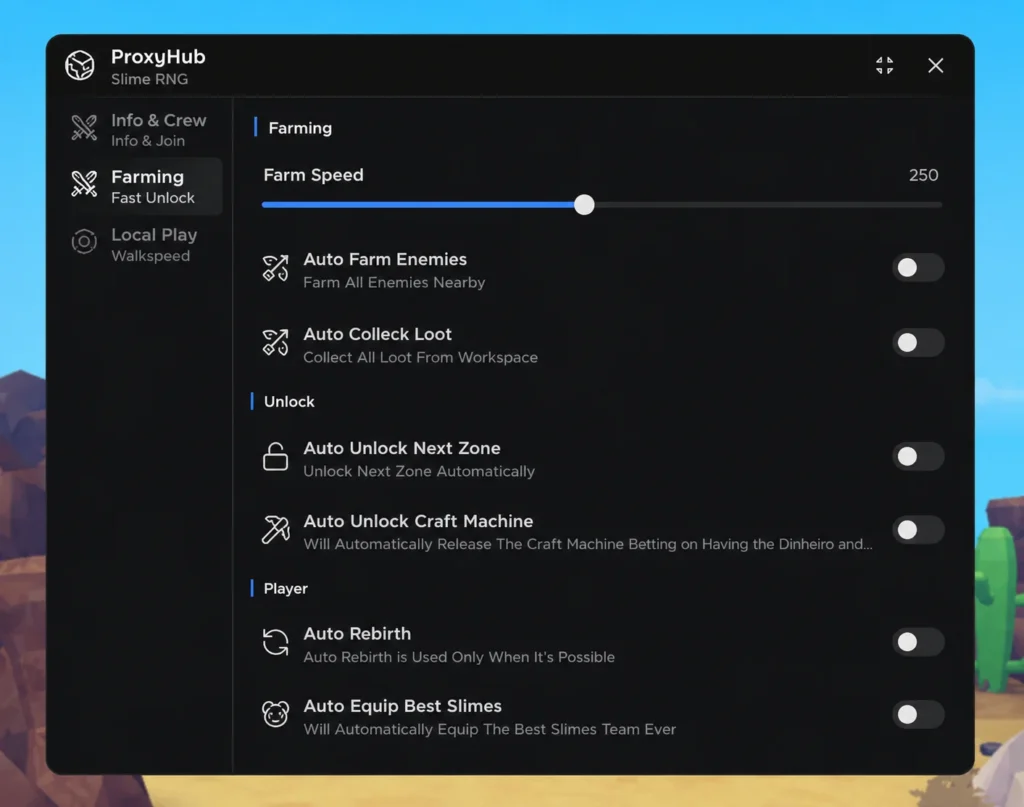Image resolution: width=1024 pixels, height=807 pixels.
Task: Click the Farming section header
Action: 300,128
